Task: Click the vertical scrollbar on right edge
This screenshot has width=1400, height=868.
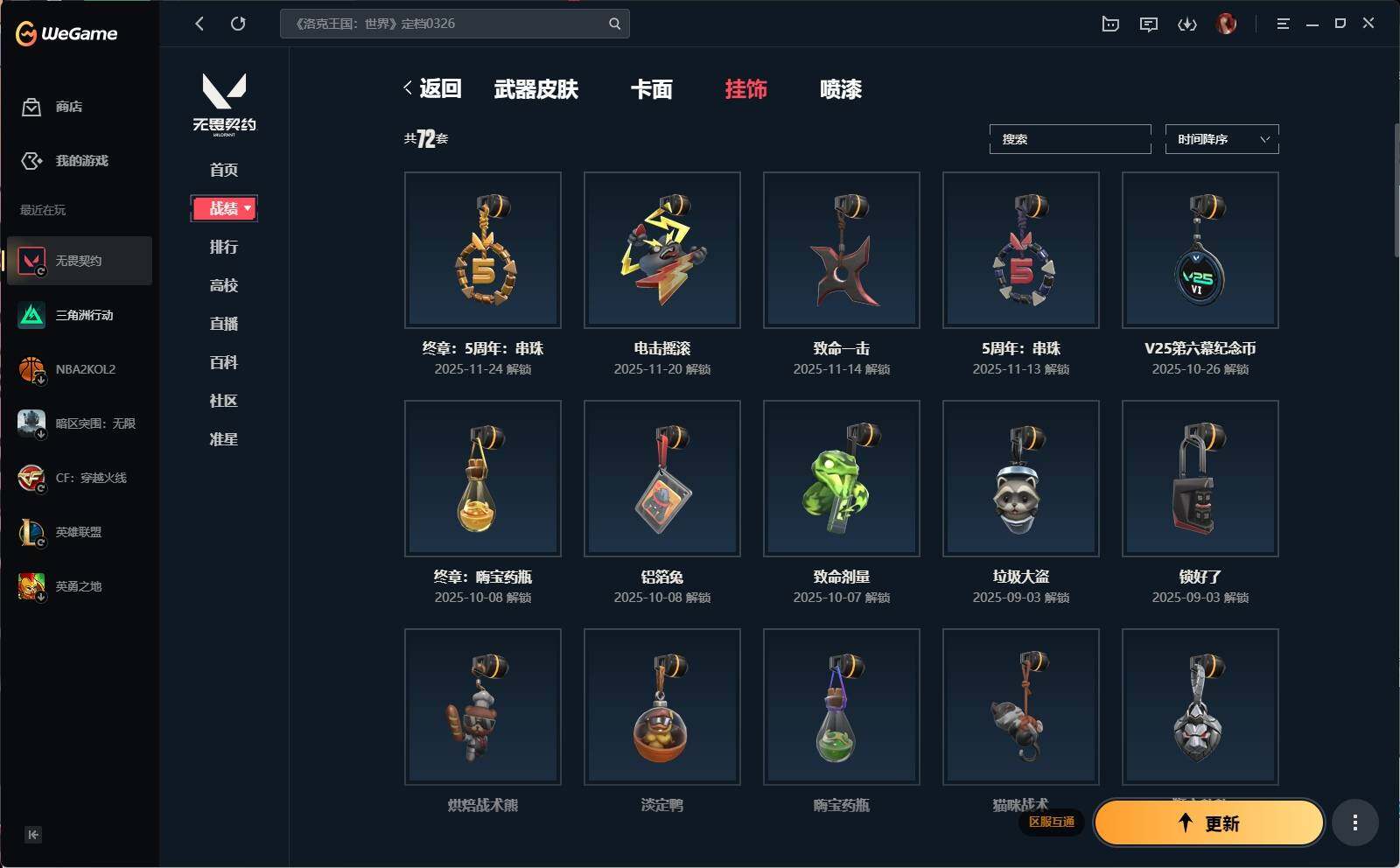Action: [1396, 190]
